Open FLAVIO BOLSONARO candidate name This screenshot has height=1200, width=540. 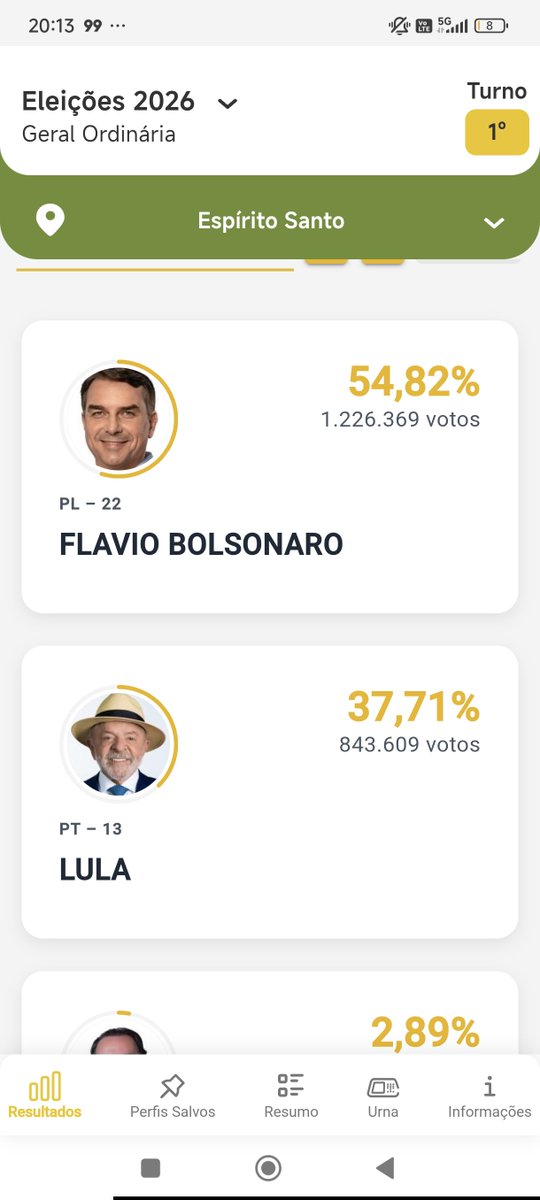point(201,544)
